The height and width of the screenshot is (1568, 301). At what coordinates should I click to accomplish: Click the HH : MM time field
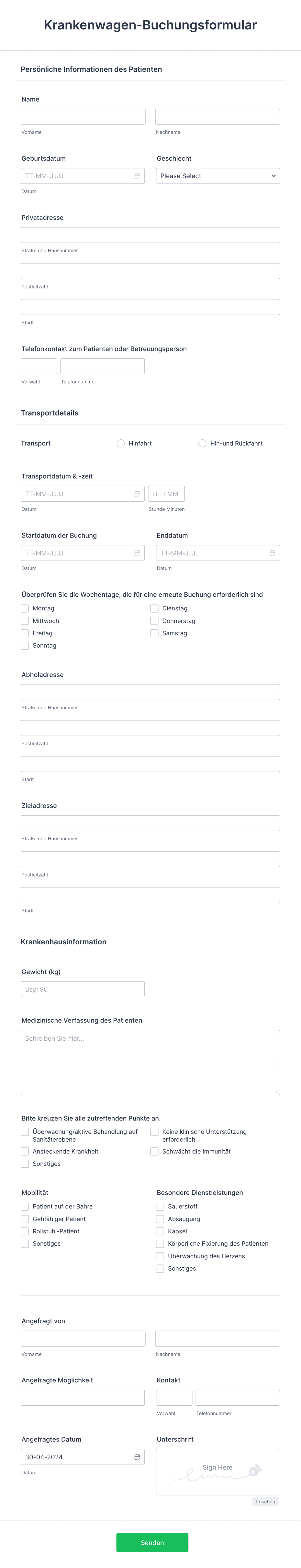point(166,494)
